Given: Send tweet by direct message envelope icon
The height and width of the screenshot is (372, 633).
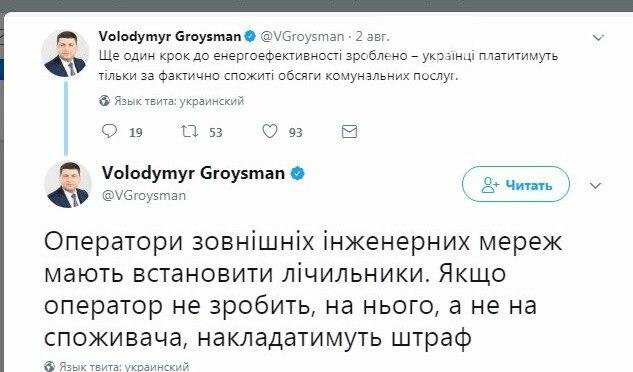Looking at the screenshot, I should pyautogui.click(x=349, y=132).
